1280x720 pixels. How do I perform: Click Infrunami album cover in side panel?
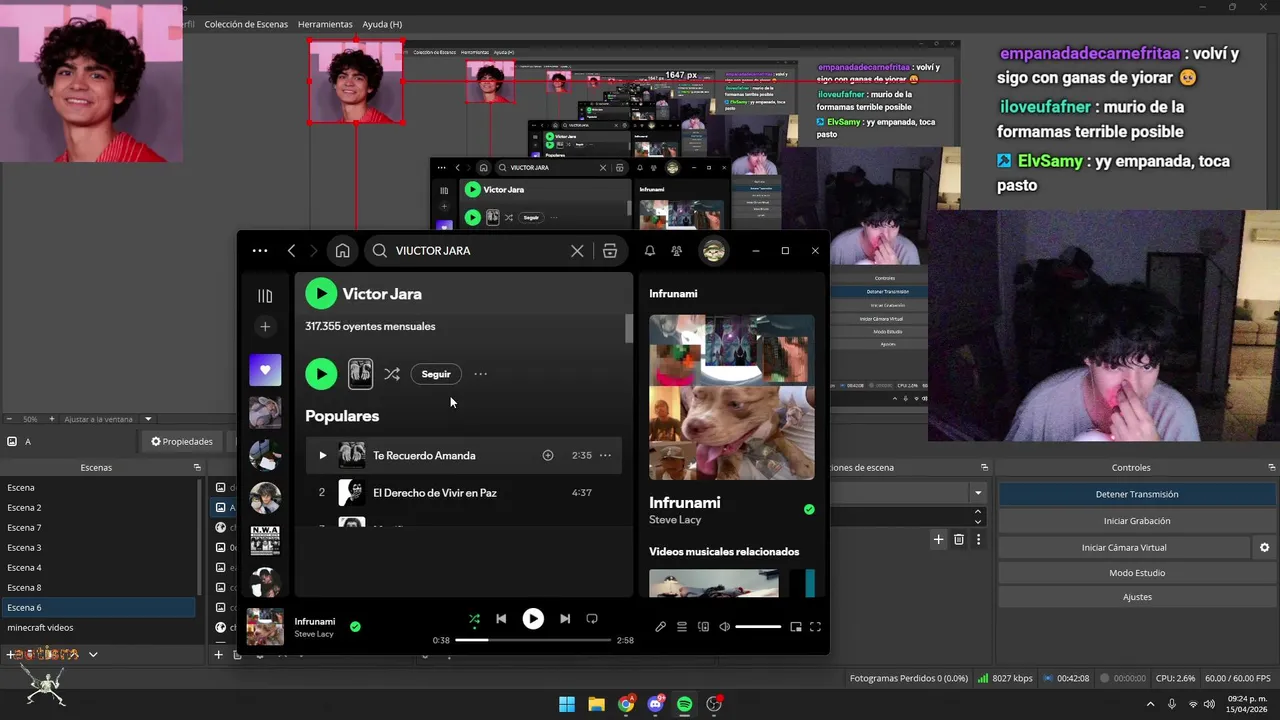click(x=732, y=397)
